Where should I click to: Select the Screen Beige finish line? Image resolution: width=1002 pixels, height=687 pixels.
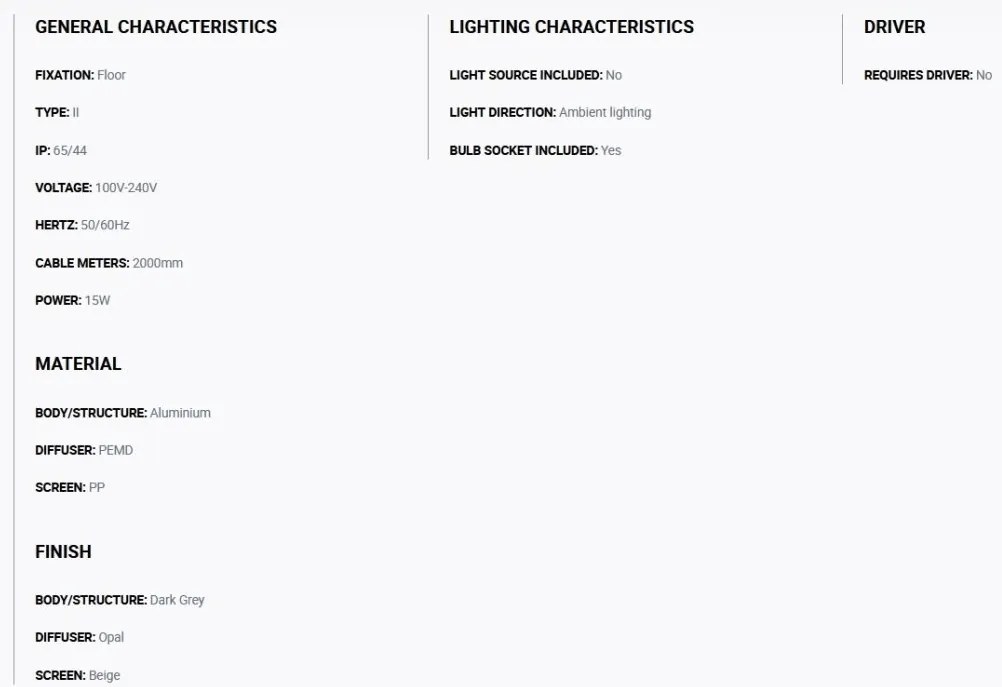[77, 675]
